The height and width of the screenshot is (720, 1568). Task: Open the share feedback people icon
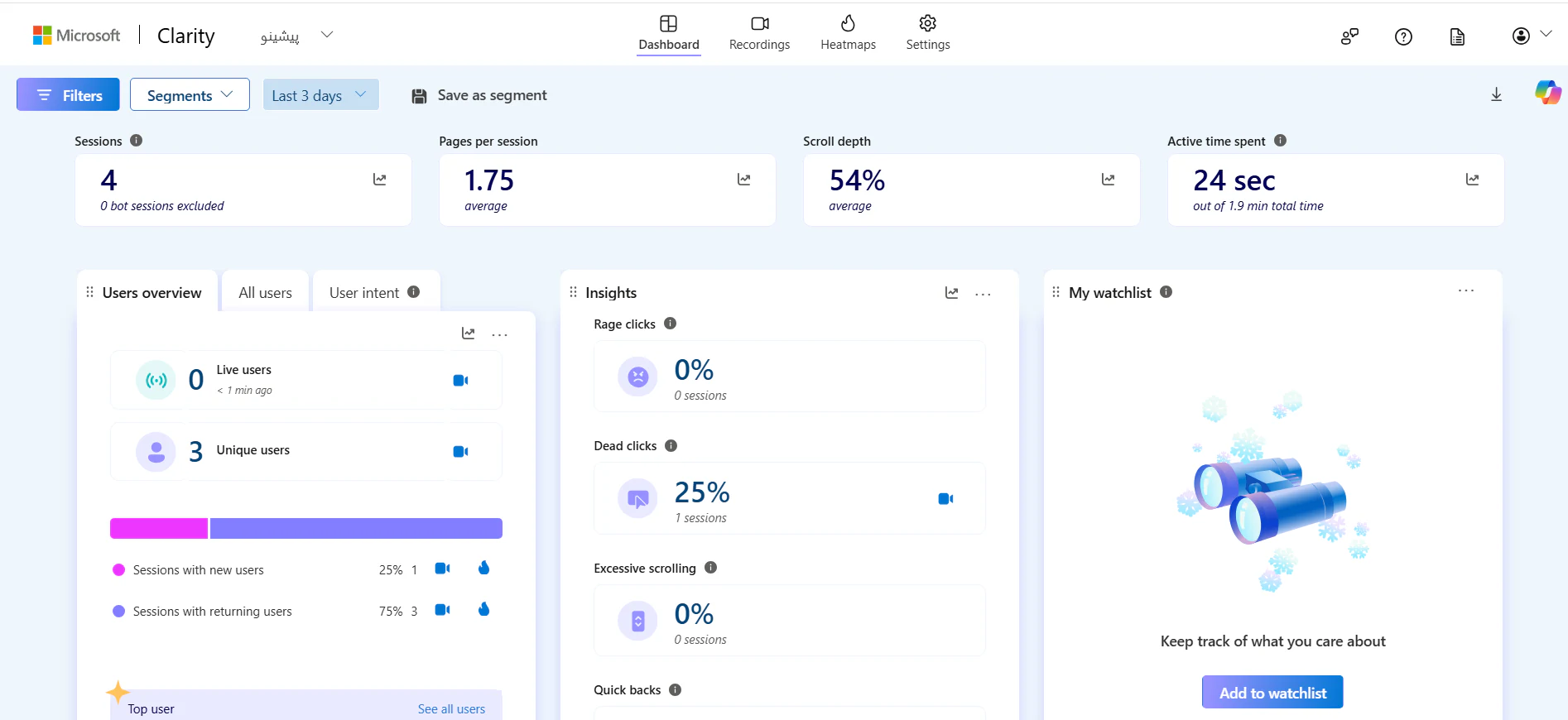click(x=1349, y=36)
